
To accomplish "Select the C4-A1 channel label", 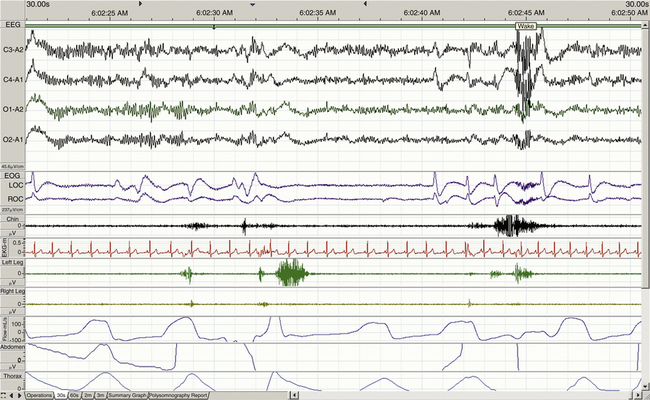I will coord(14,77).
